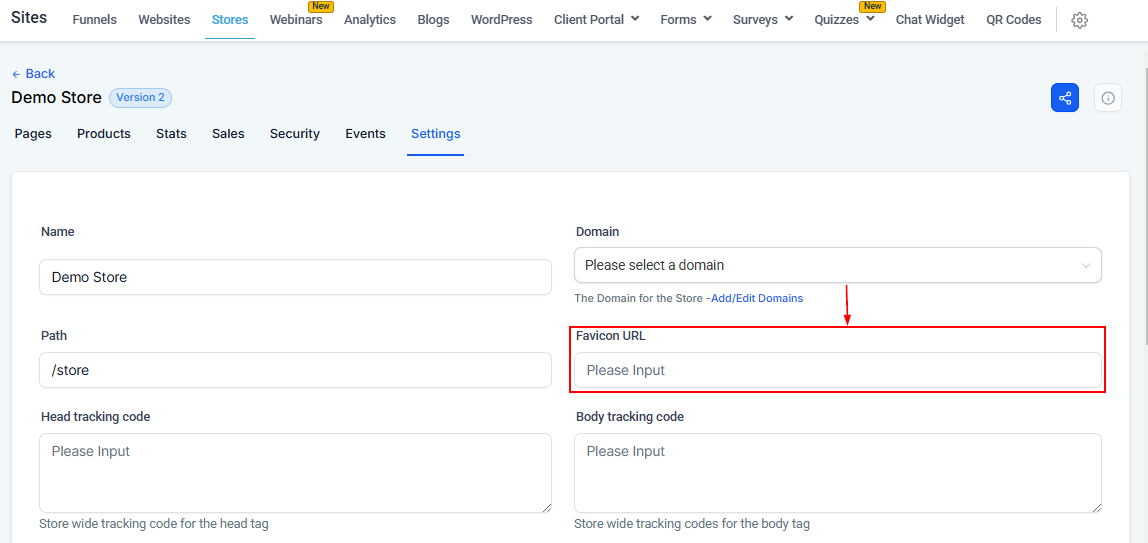Focus the Head tracking code textarea
This screenshot has height=543, width=1148.
click(295, 473)
